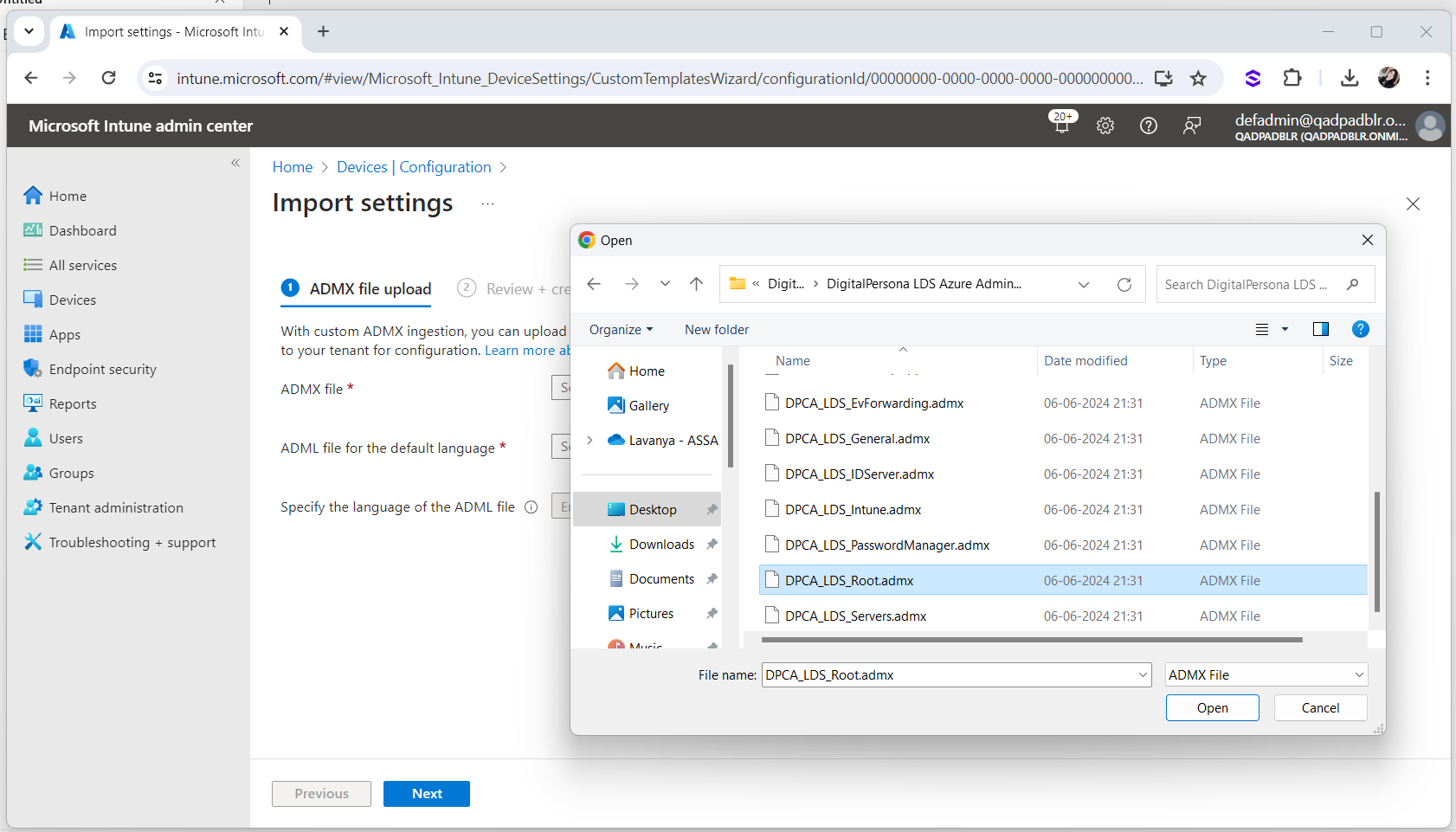Close the Import settings pane
The image size is (1456, 832).
(1413, 204)
